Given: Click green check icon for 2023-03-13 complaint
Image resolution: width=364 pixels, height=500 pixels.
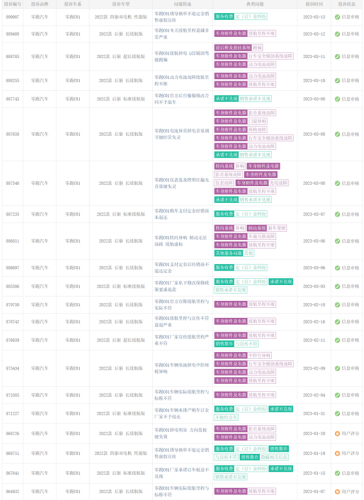Looking at the screenshot, I should click(337, 17).
